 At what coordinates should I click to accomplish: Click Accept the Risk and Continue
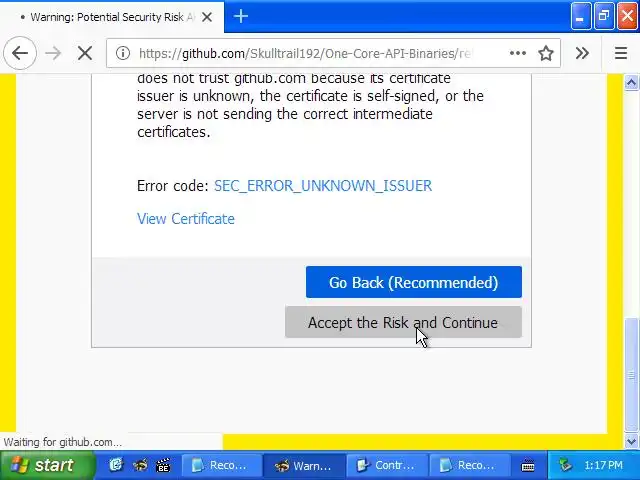(403, 322)
